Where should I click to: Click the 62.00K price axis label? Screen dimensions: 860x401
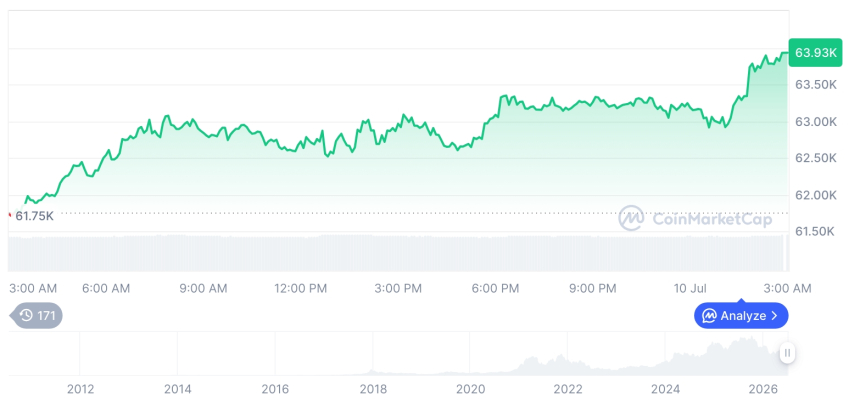pos(816,195)
